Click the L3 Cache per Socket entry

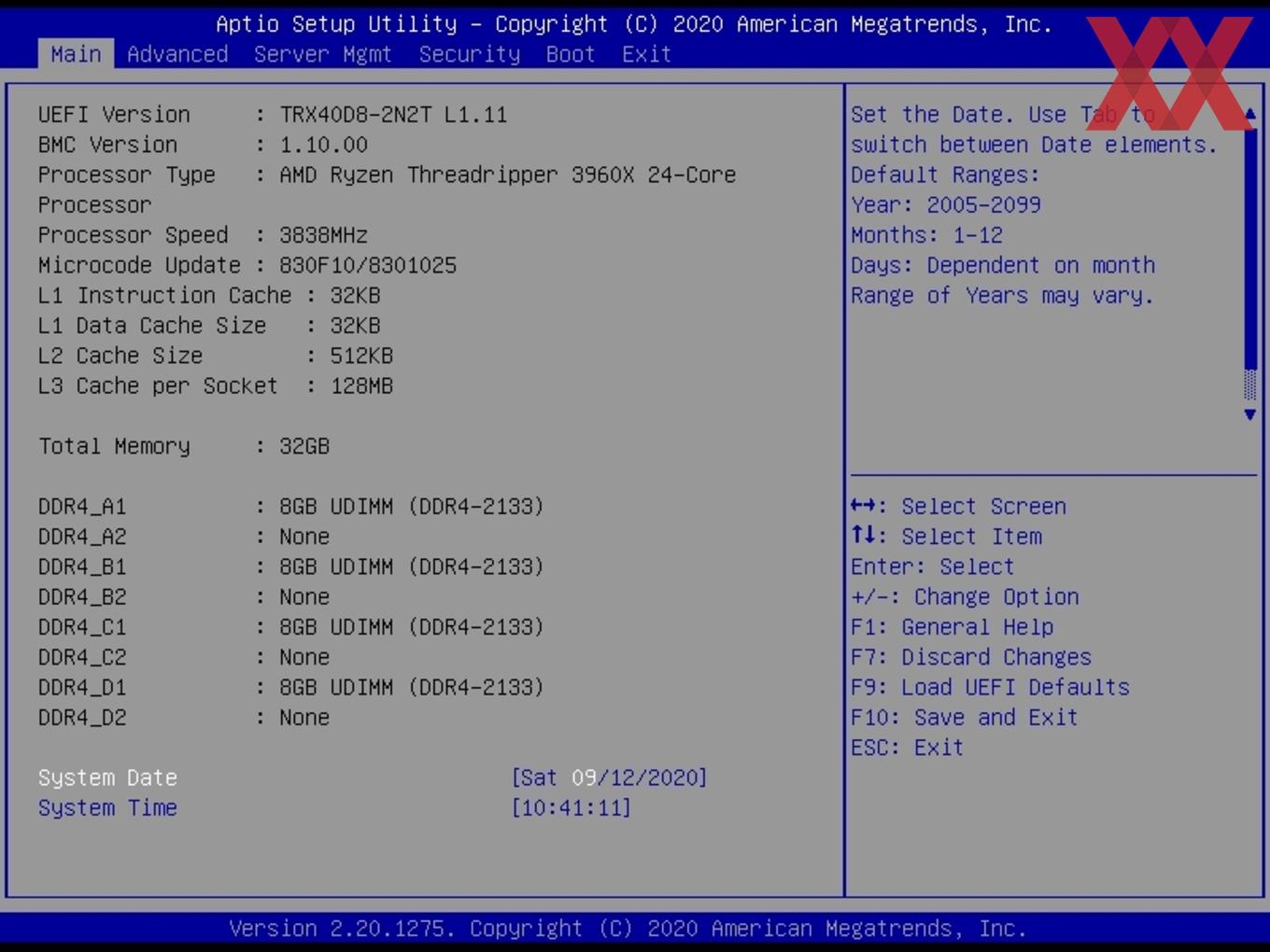[x=216, y=385]
